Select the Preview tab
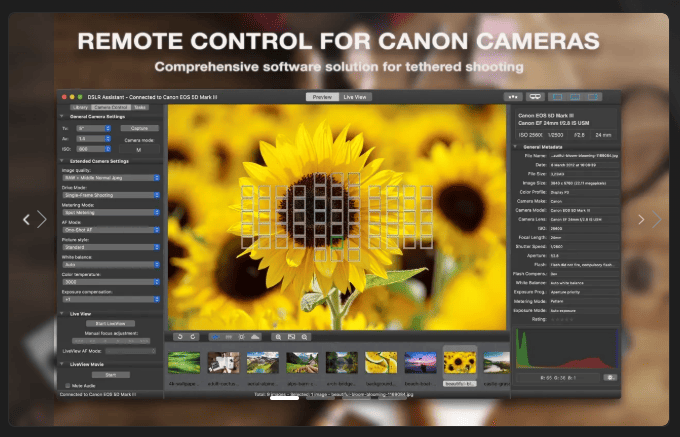The image size is (680, 437). [322, 97]
